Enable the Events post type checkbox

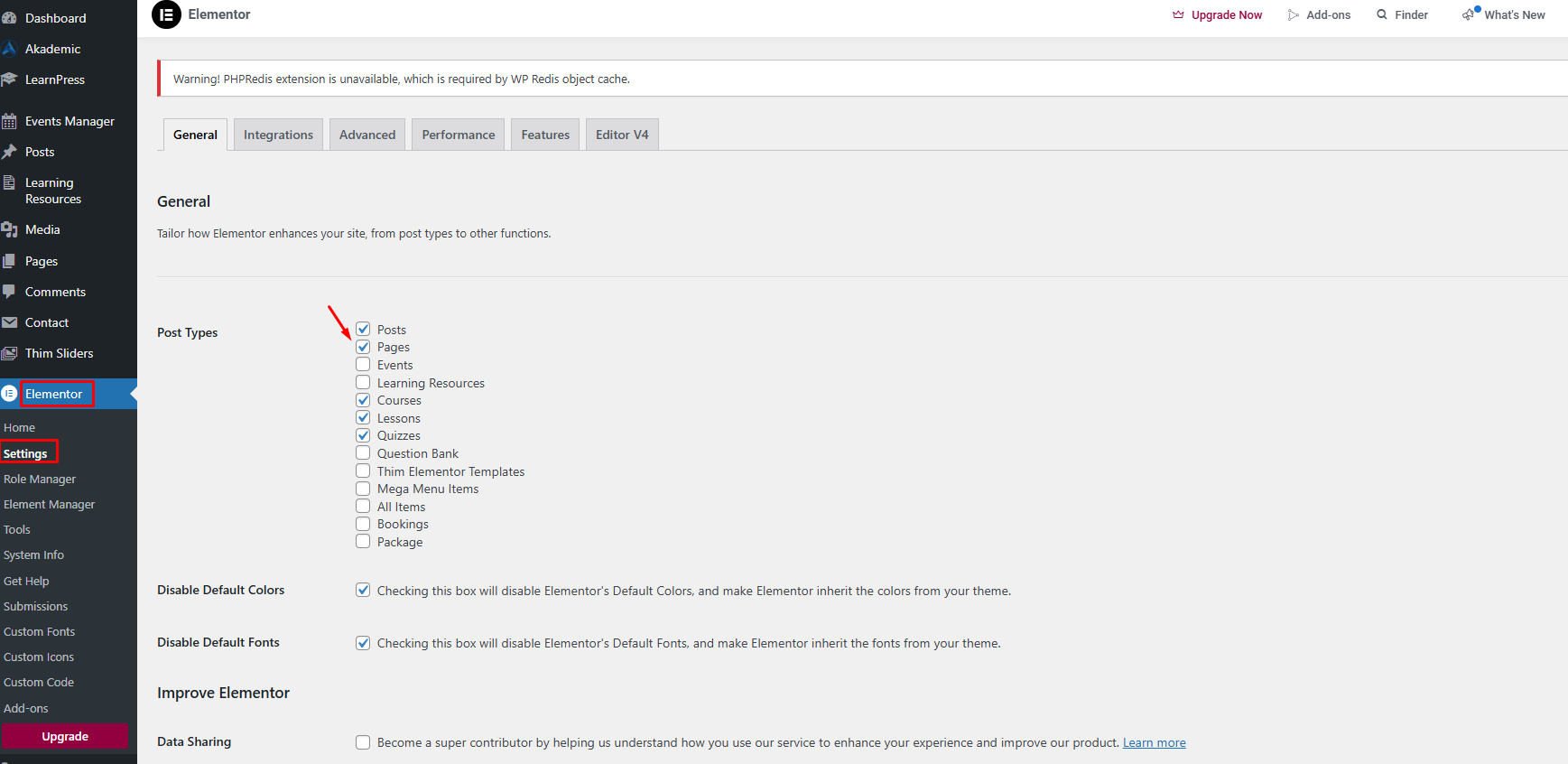(x=363, y=365)
